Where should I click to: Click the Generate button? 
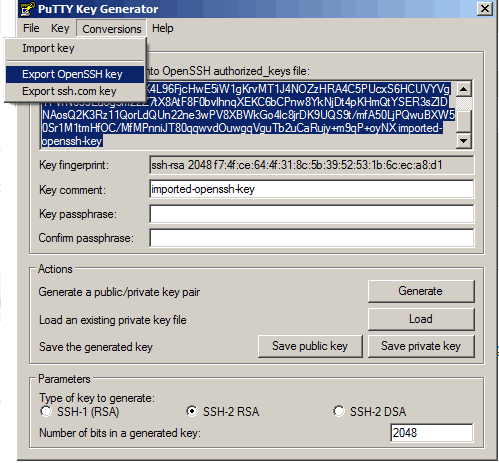tap(421, 291)
